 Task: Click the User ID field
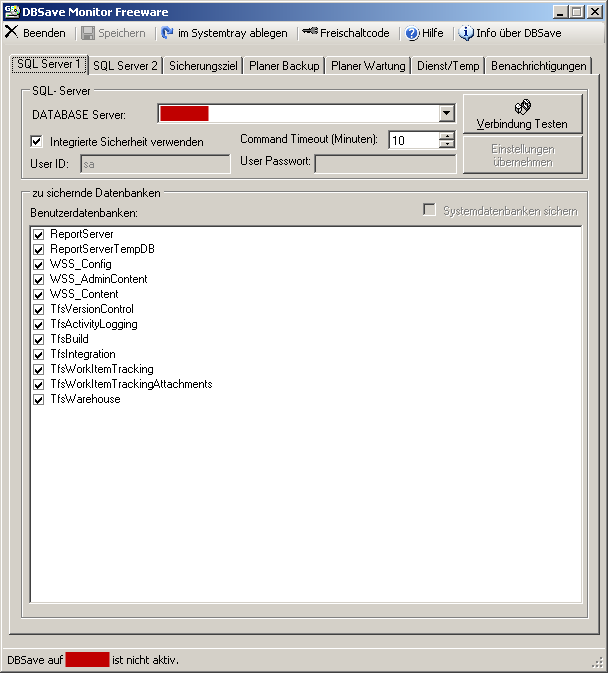[155, 164]
